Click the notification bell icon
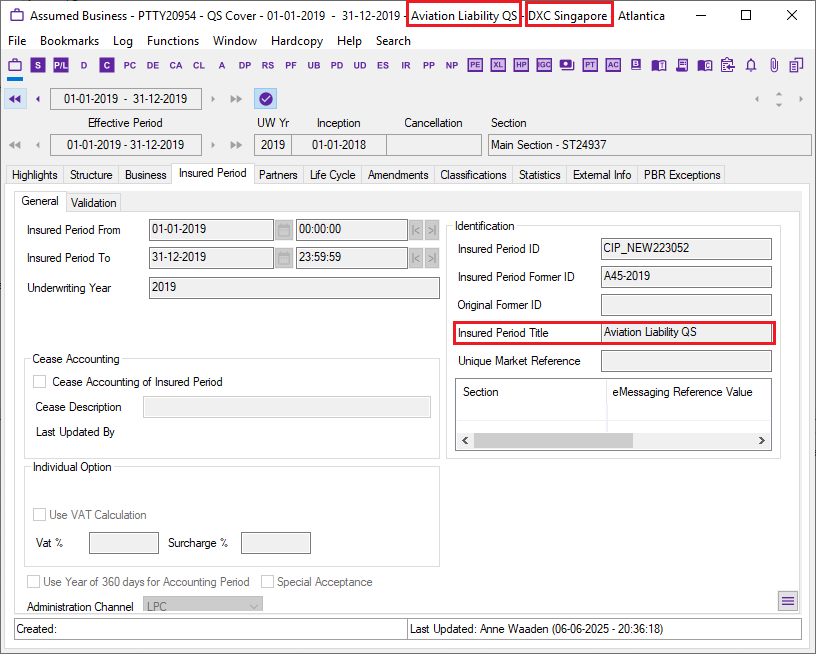Image resolution: width=816 pixels, height=654 pixels. [751, 65]
